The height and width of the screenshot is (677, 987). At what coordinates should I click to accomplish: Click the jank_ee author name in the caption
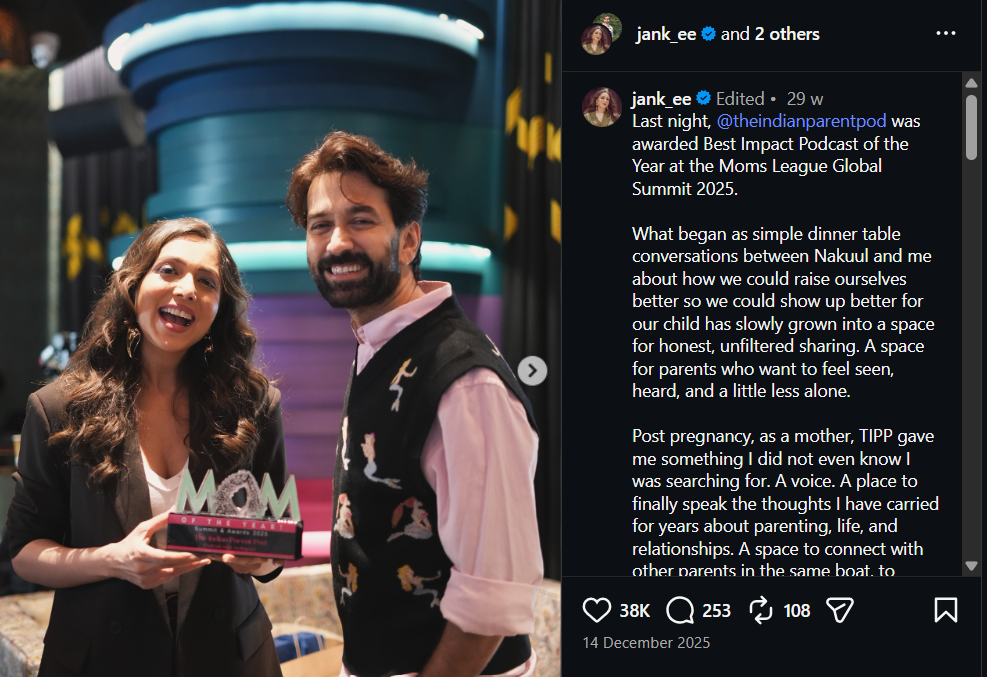[662, 99]
